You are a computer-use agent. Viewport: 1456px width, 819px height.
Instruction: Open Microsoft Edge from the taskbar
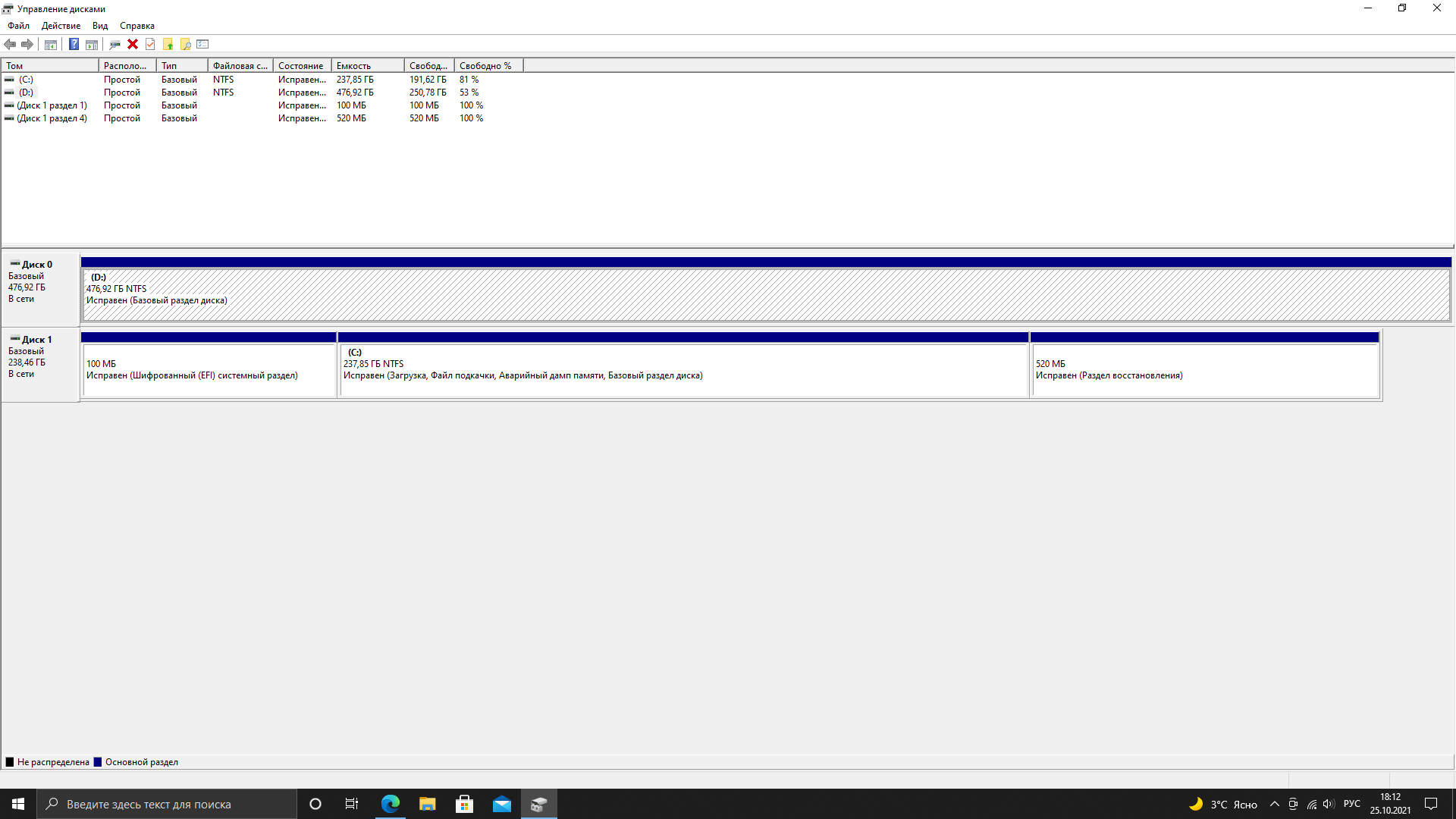coord(391,804)
